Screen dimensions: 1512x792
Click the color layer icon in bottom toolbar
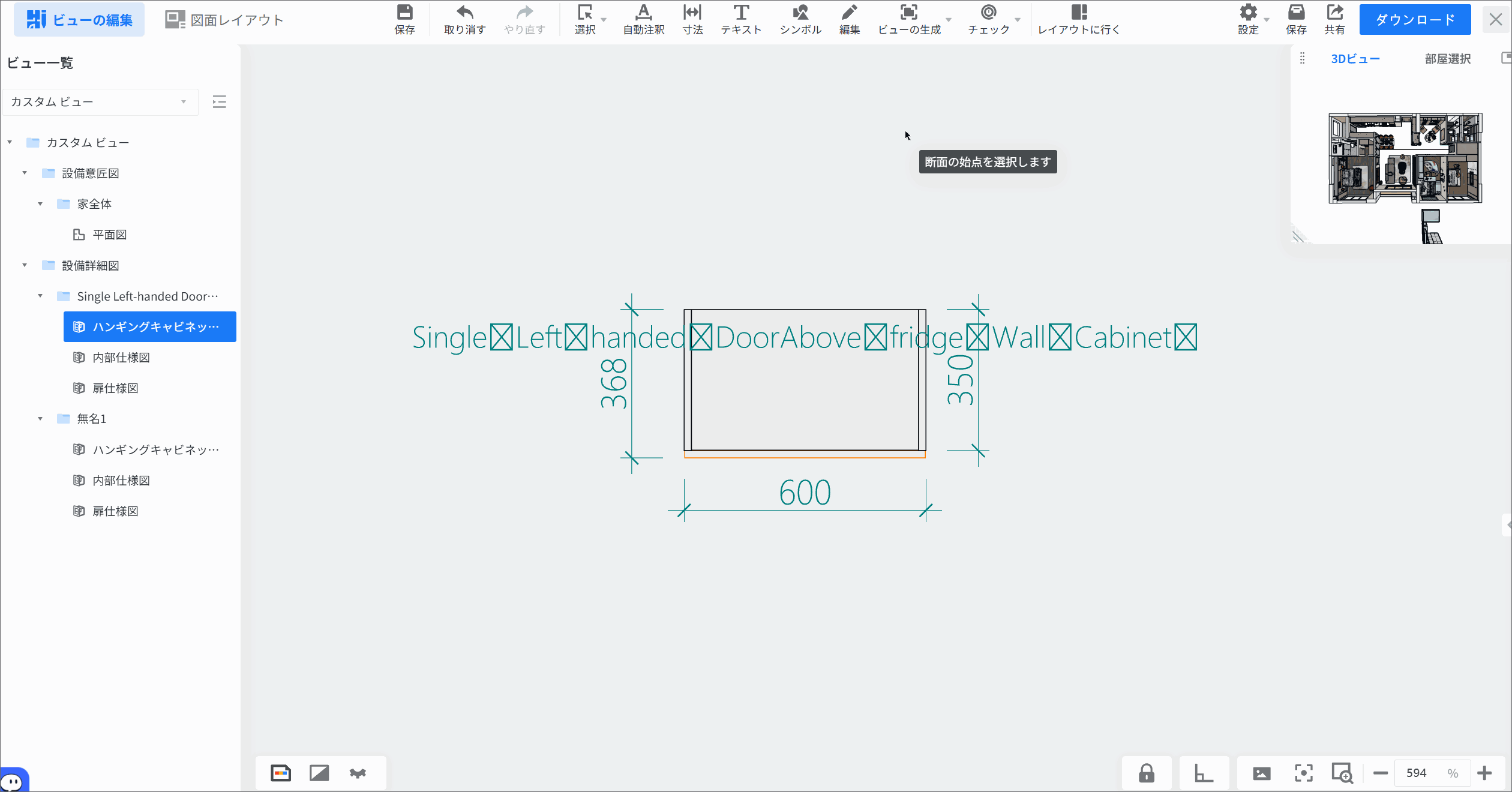coord(281,773)
